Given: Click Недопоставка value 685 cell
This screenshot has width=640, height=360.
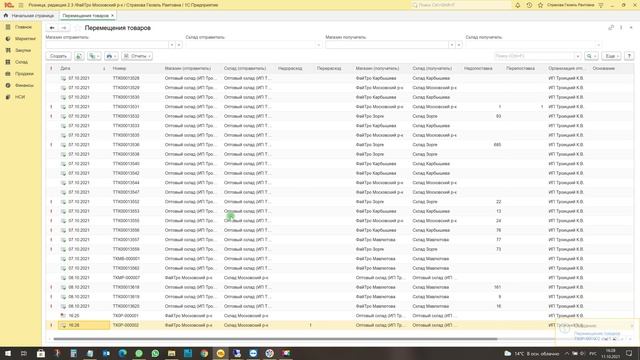Looking at the screenshot, I should [482, 144].
